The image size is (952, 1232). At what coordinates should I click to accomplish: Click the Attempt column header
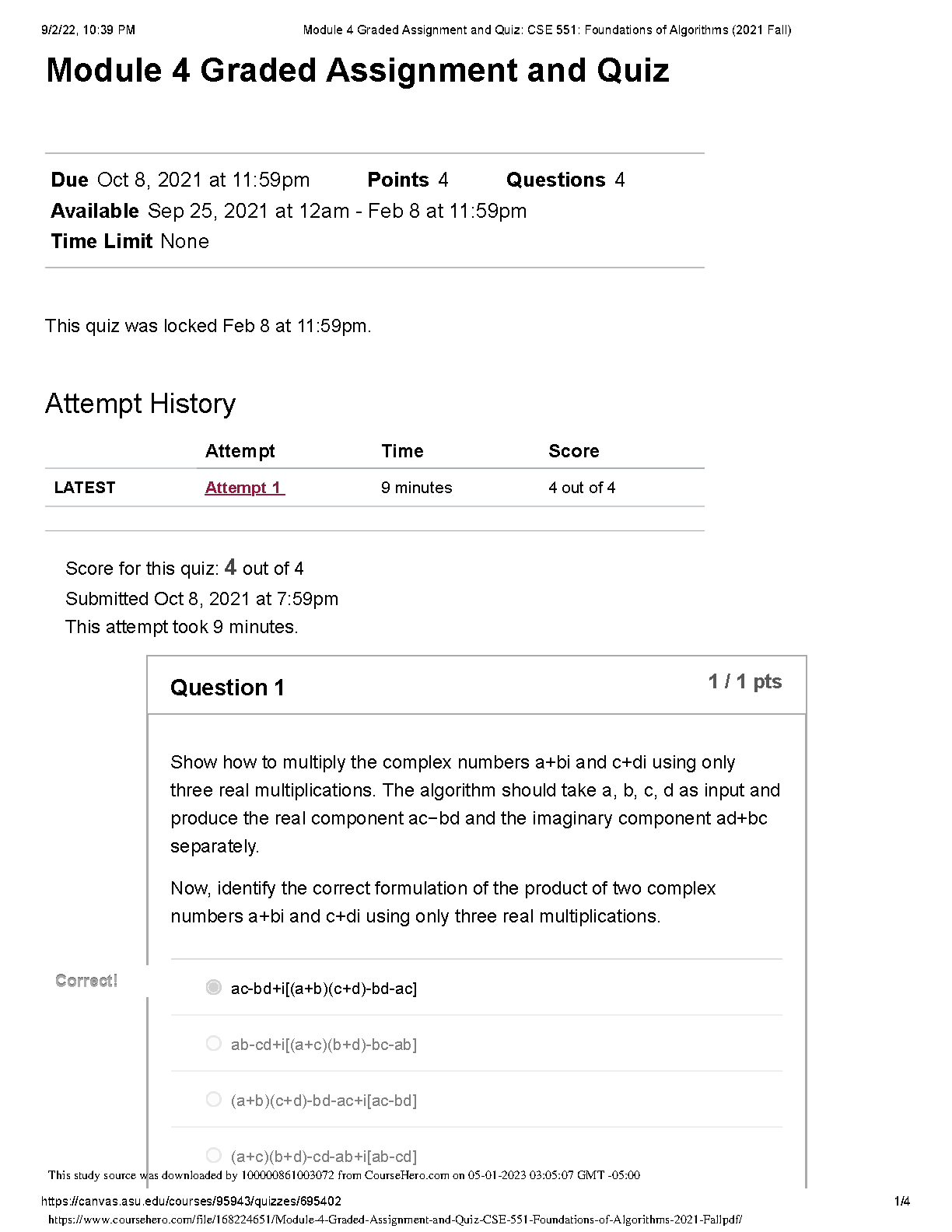point(240,451)
